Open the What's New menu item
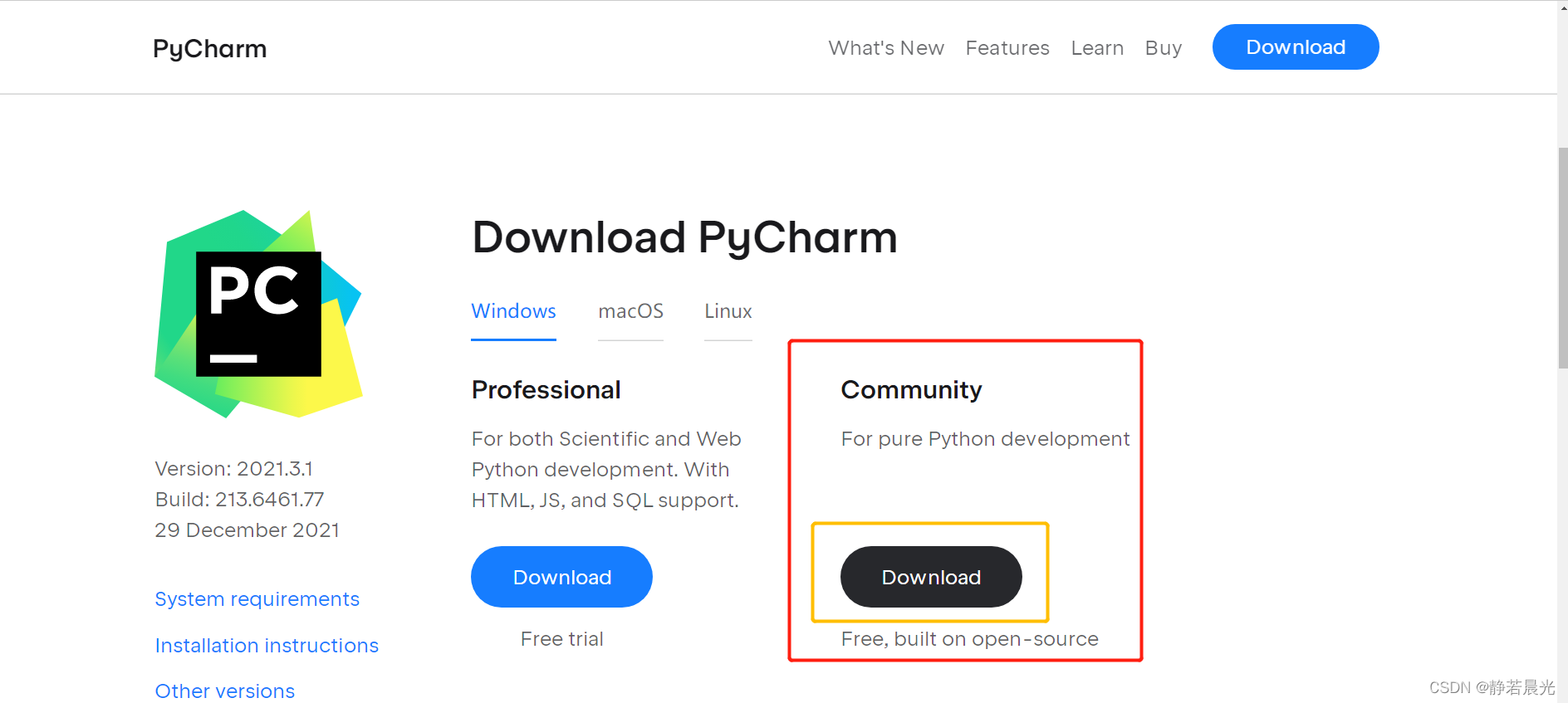 (886, 48)
